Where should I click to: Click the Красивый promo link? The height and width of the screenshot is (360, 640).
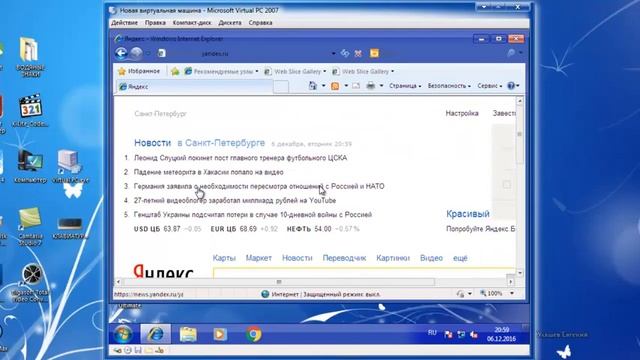click(467, 214)
